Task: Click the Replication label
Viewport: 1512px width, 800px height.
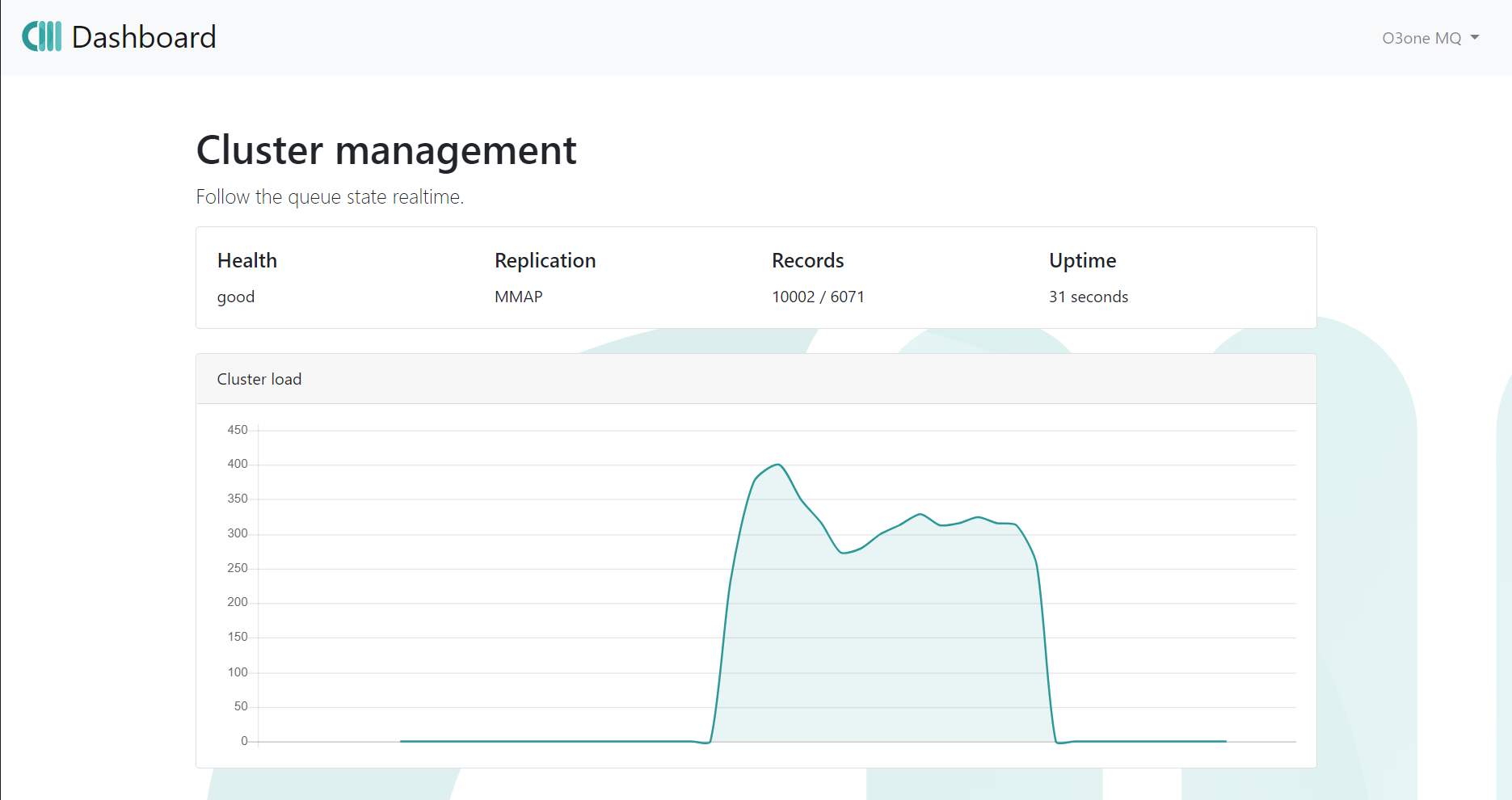Action: click(545, 260)
